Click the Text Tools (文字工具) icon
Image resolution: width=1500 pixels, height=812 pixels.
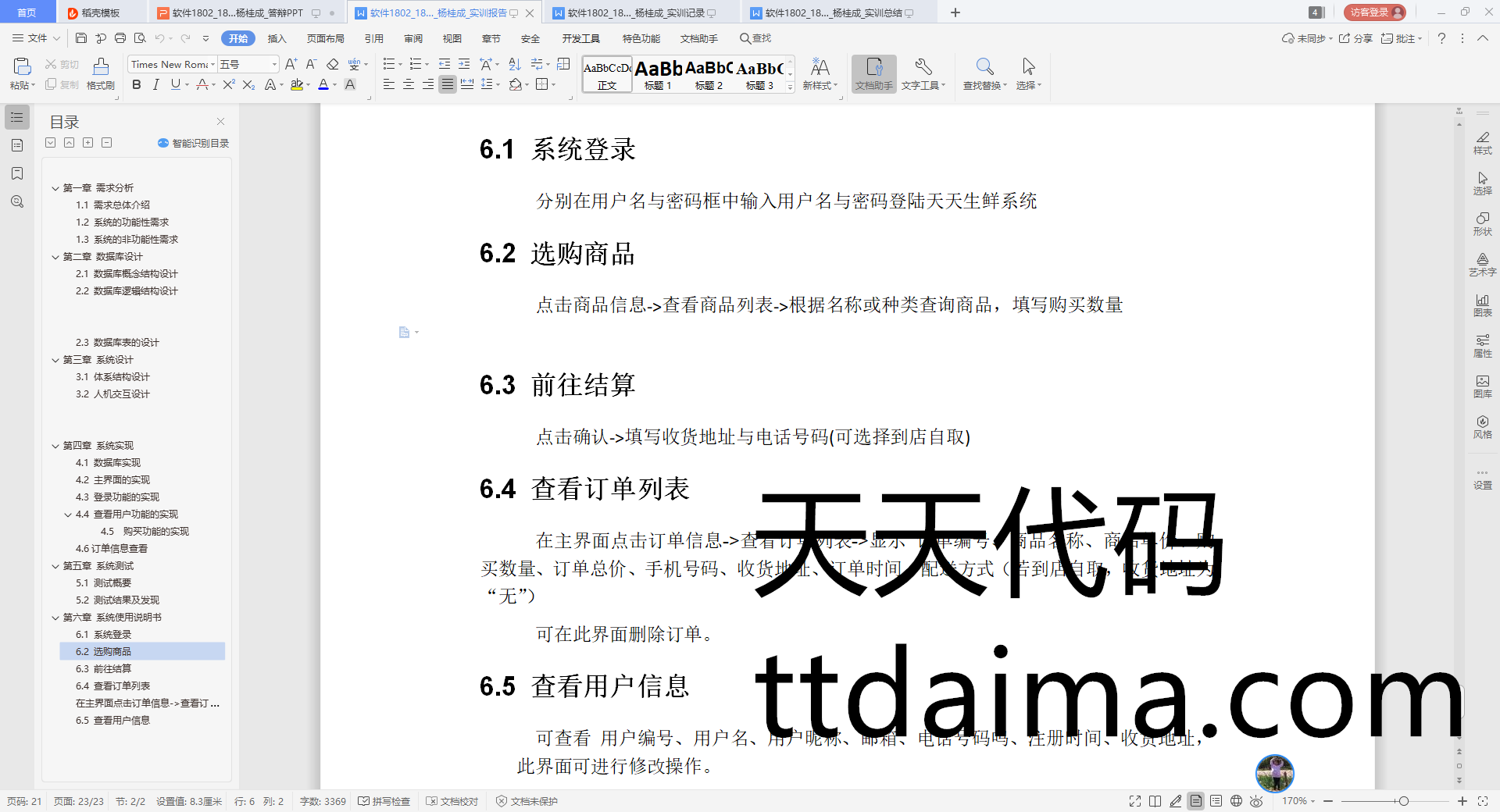coord(923,73)
